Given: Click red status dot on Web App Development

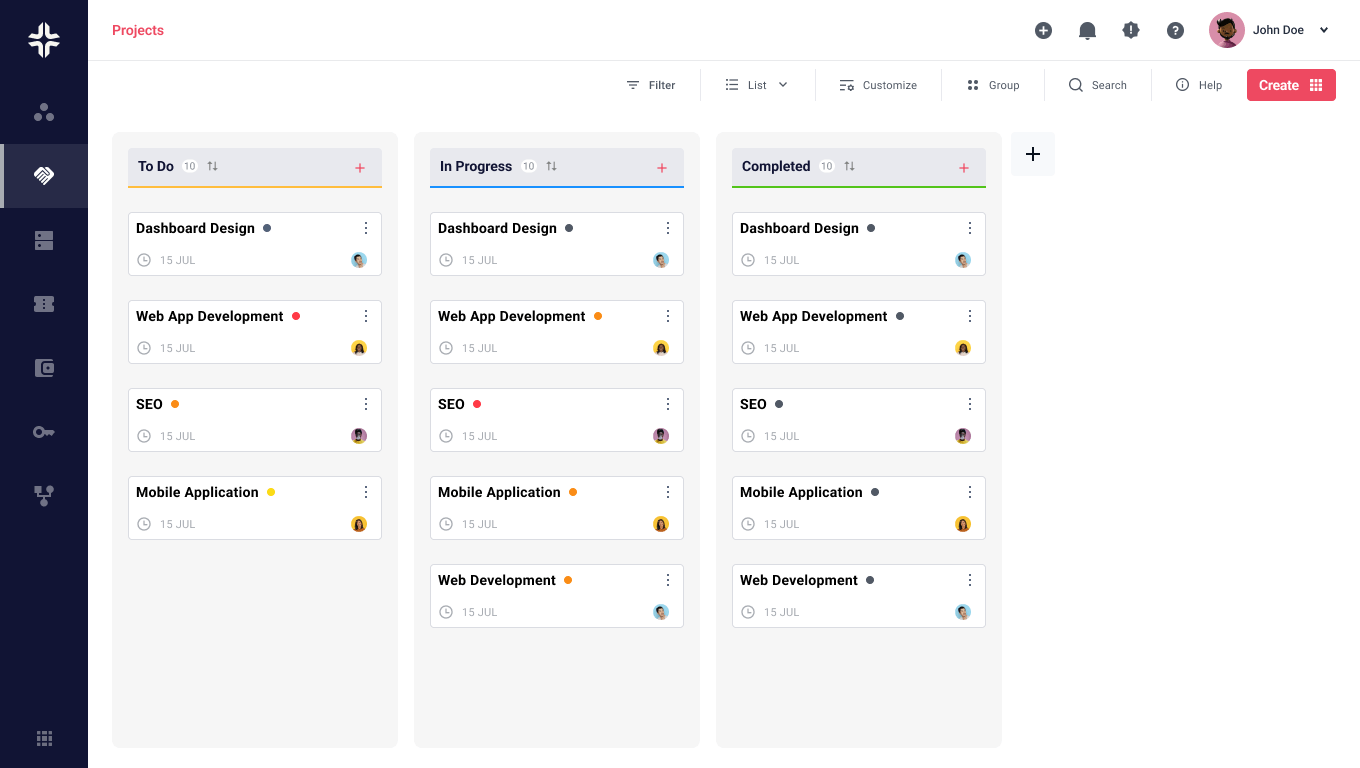Looking at the screenshot, I should (296, 316).
